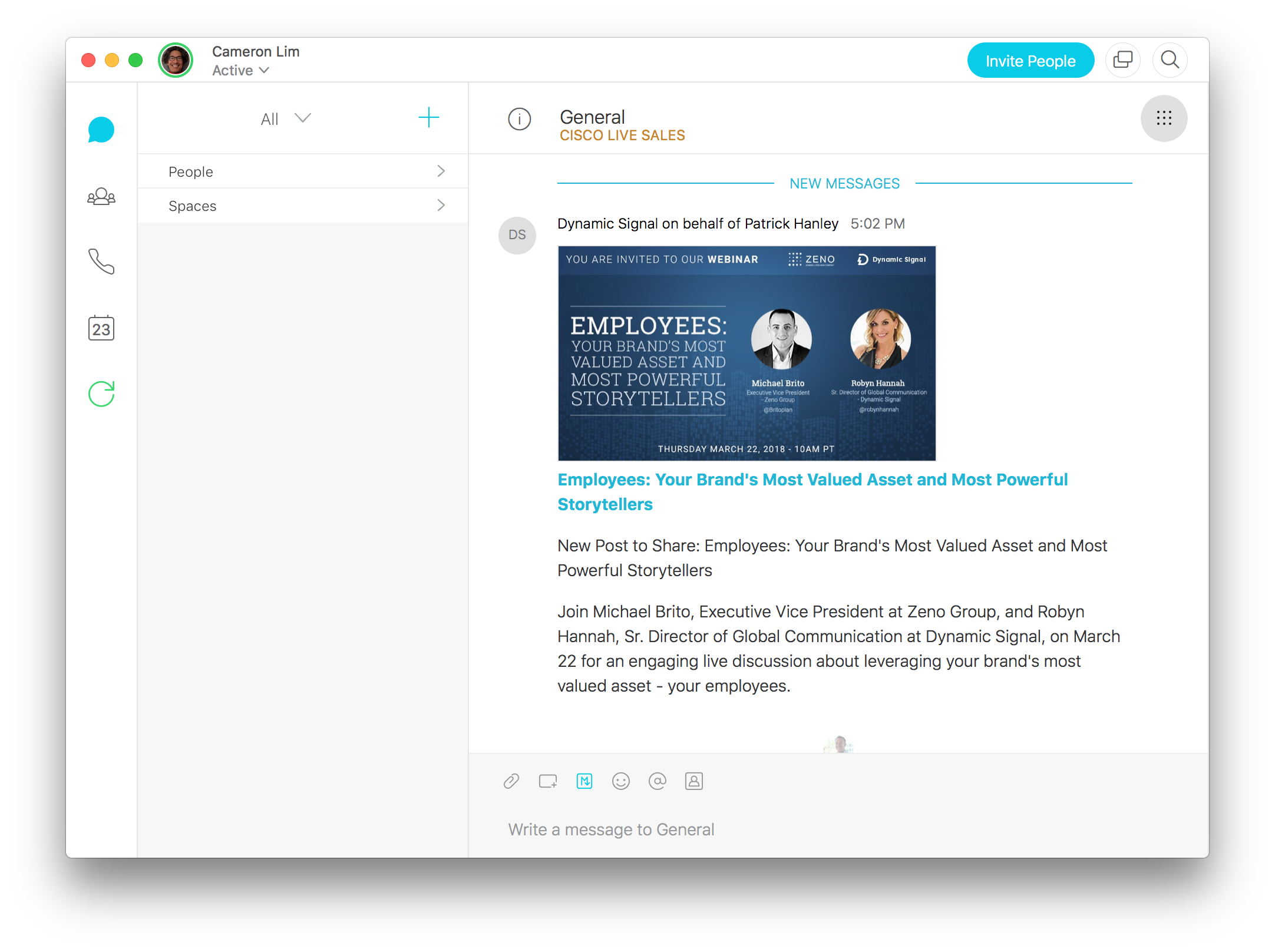Click the screen capture share icon
Image resolution: width=1275 pixels, height=952 pixels.
click(x=547, y=781)
